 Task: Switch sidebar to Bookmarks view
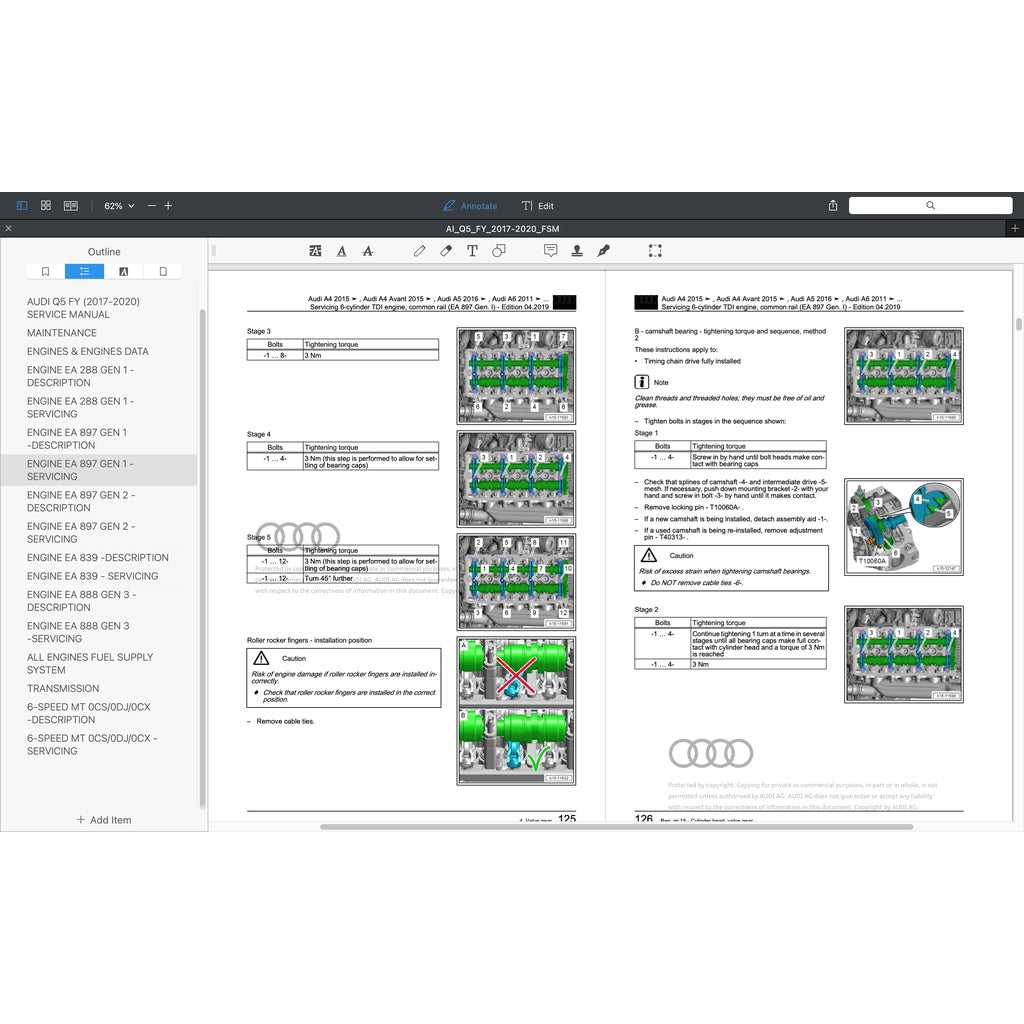45,271
